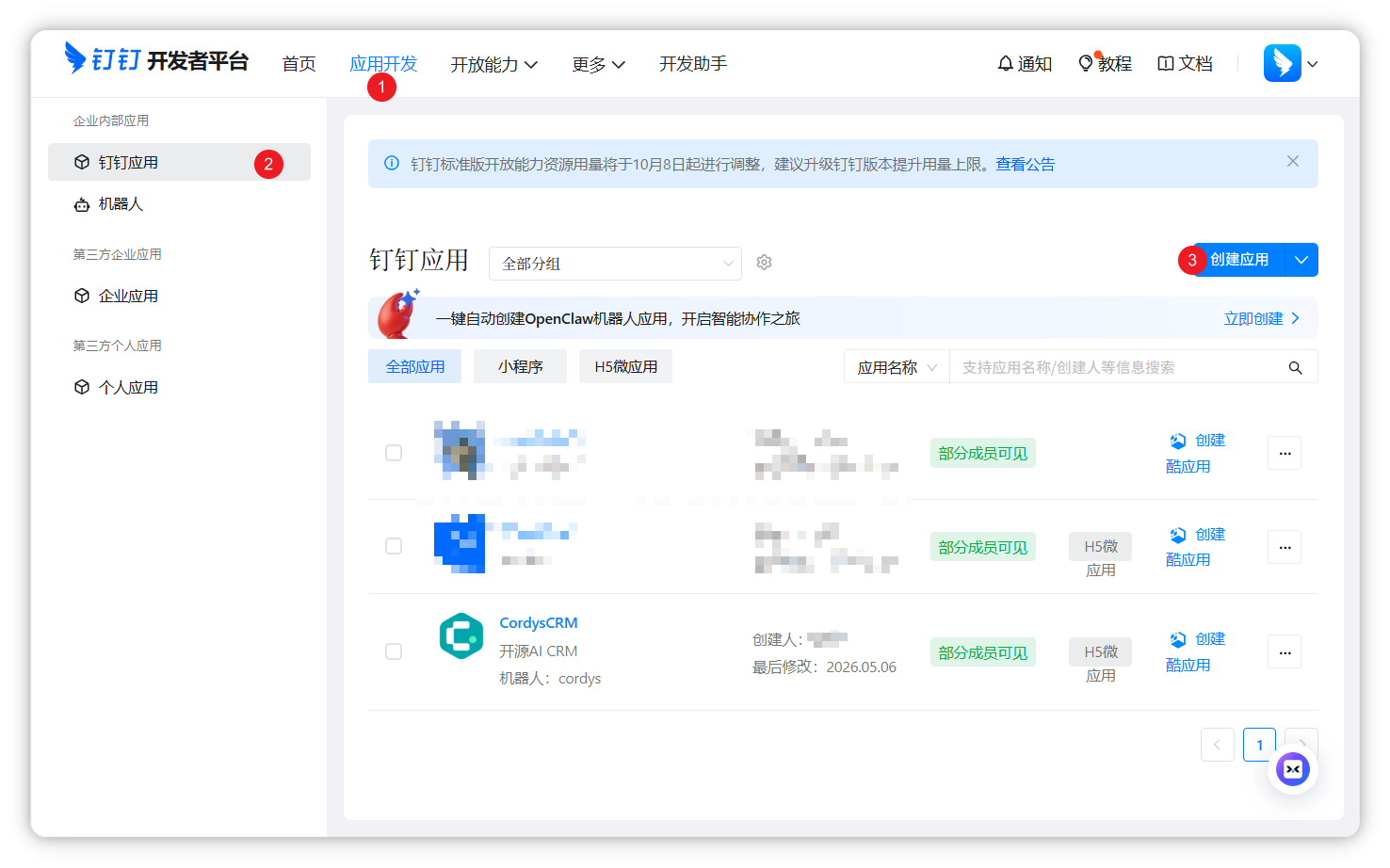Open the 通知 notification bell
Screen dimensions: 1390x868
coord(1025,63)
